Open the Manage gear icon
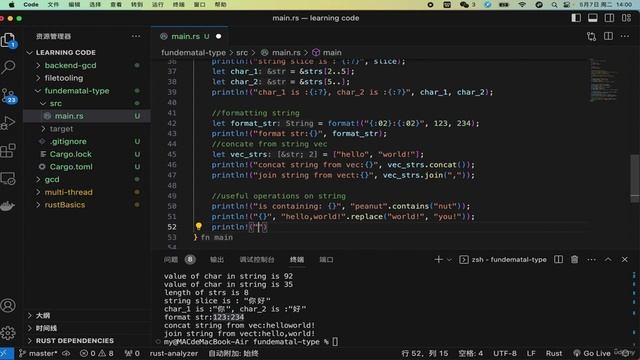The height and width of the screenshot is (360, 640). (x=8, y=333)
